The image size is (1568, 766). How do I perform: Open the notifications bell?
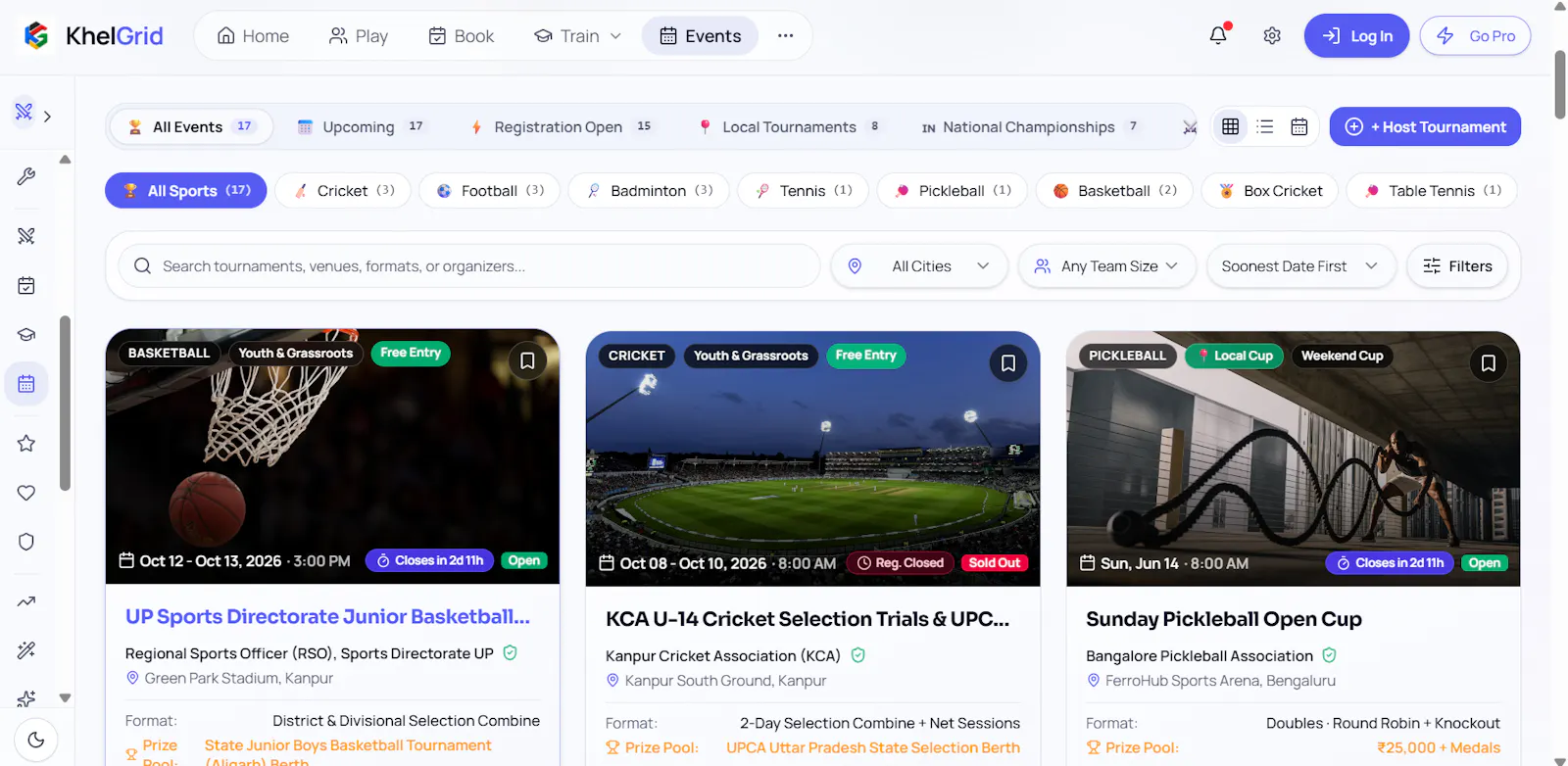pyautogui.click(x=1218, y=36)
